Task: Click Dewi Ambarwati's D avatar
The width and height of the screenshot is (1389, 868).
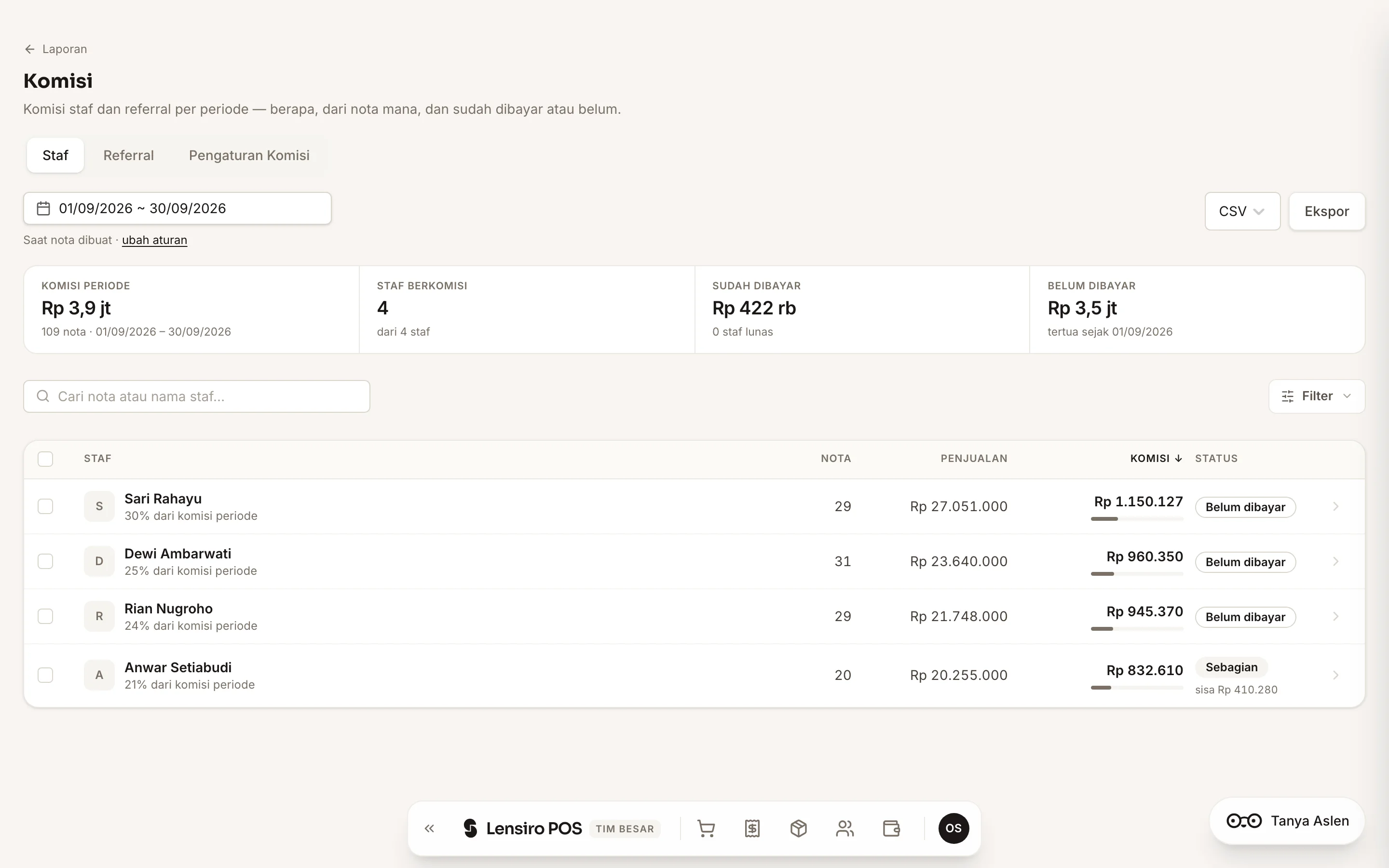Action: (99, 561)
